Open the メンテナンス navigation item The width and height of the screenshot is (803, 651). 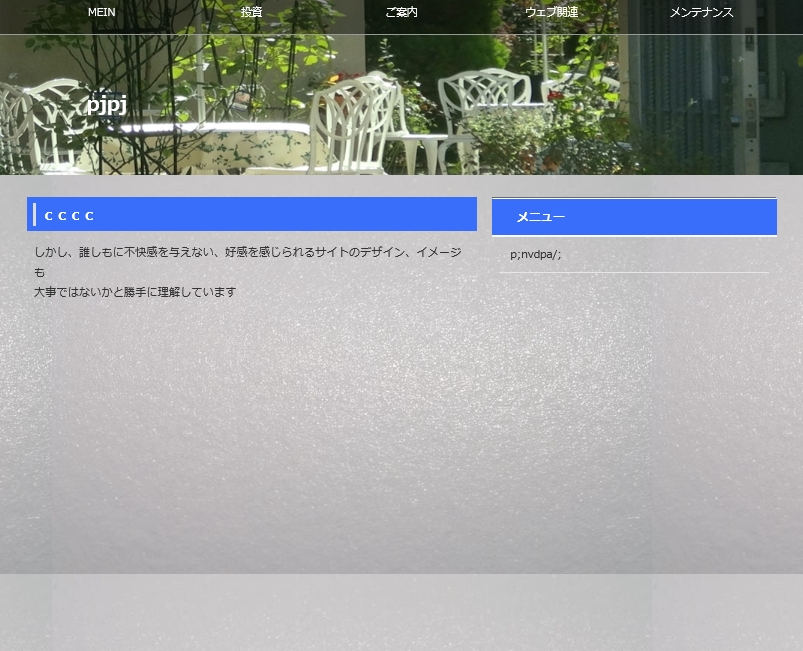tap(702, 12)
